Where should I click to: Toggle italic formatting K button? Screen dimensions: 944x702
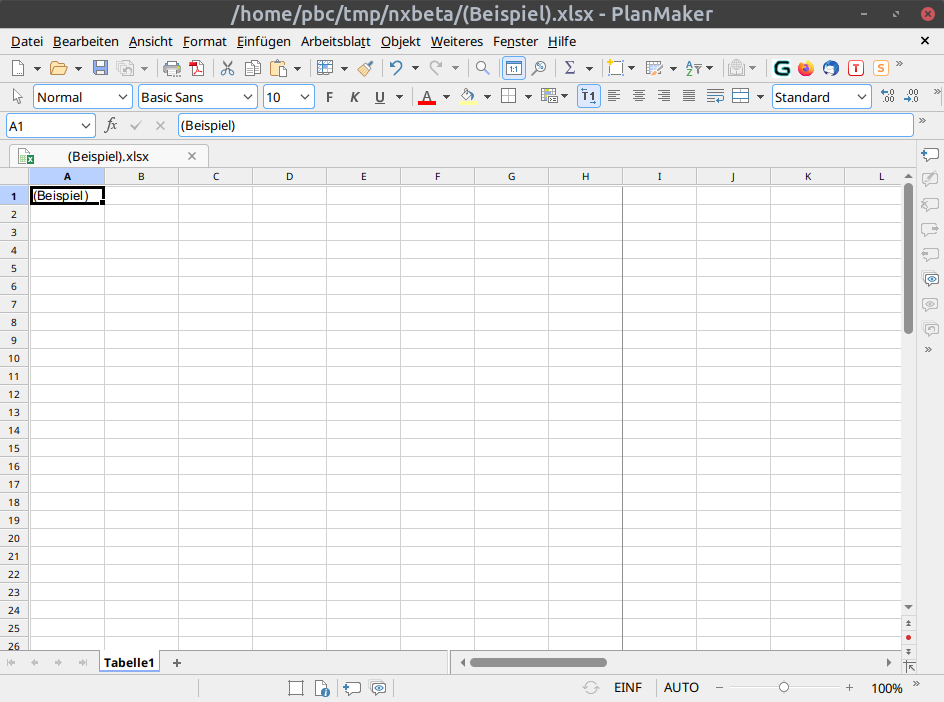(355, 98)
